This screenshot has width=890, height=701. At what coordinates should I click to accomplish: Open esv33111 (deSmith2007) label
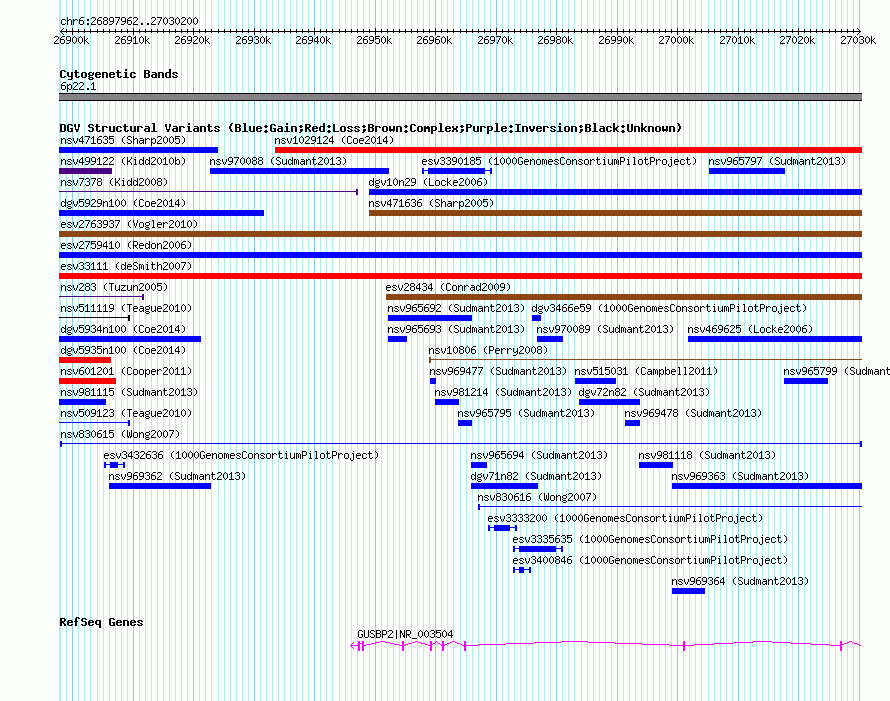(126, 266)
